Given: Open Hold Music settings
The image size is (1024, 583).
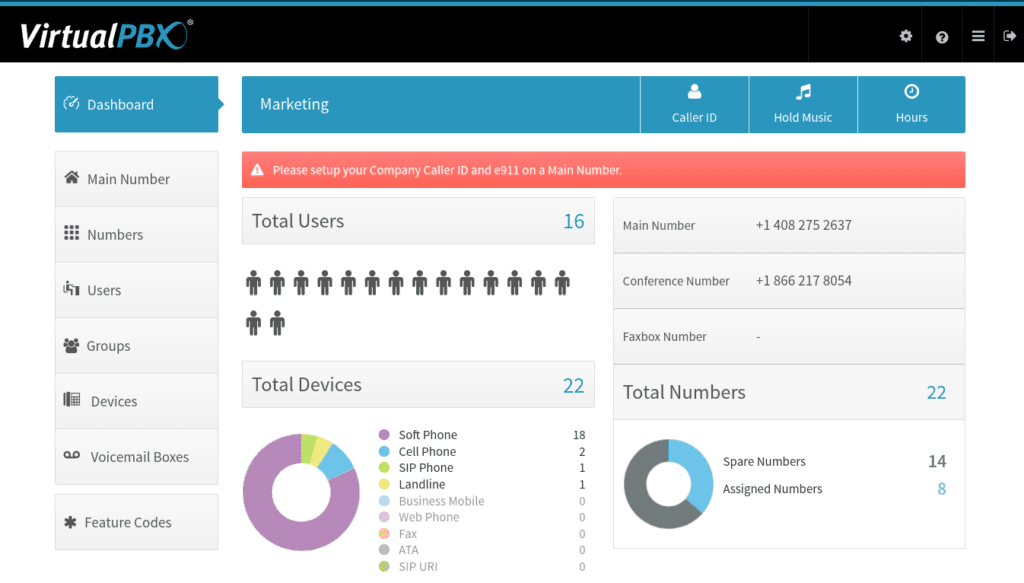Looking at the screenshot, I should [803, 104].
